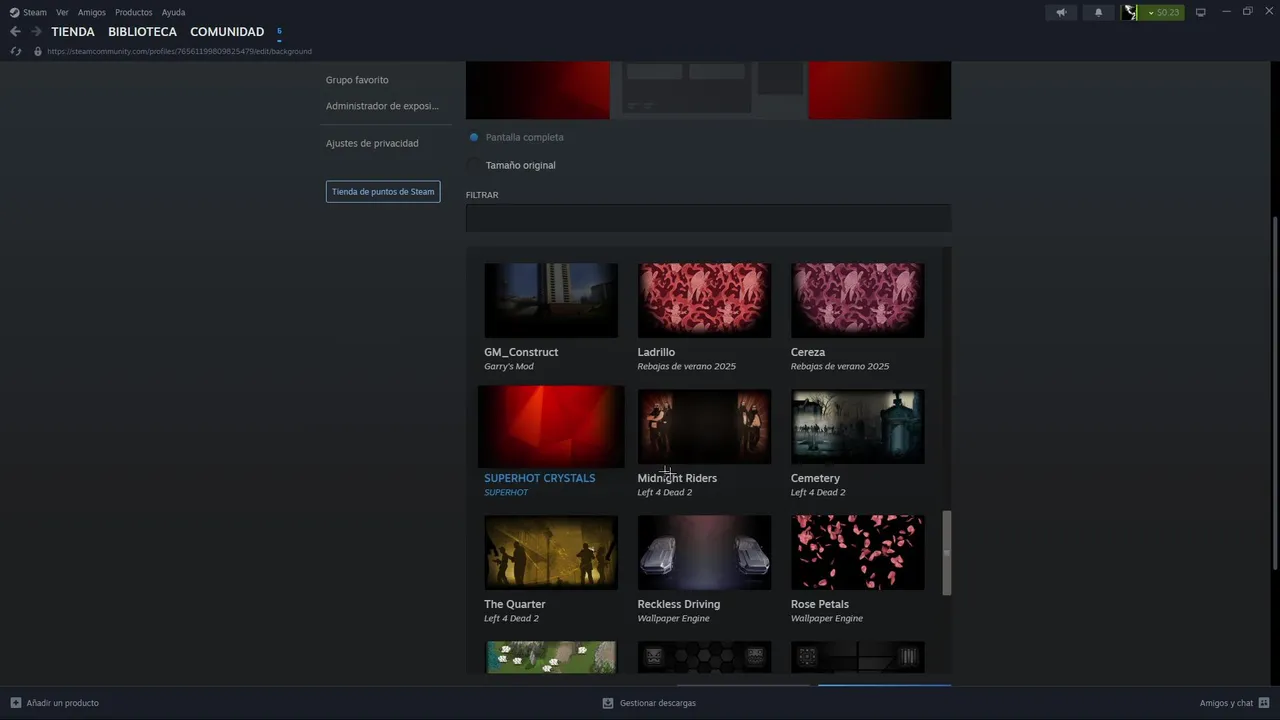This screenshot has height=720, width=1280.
Task: Click the background list scrollbar handle
Action: pyautogui.click(x=947, y=553)
